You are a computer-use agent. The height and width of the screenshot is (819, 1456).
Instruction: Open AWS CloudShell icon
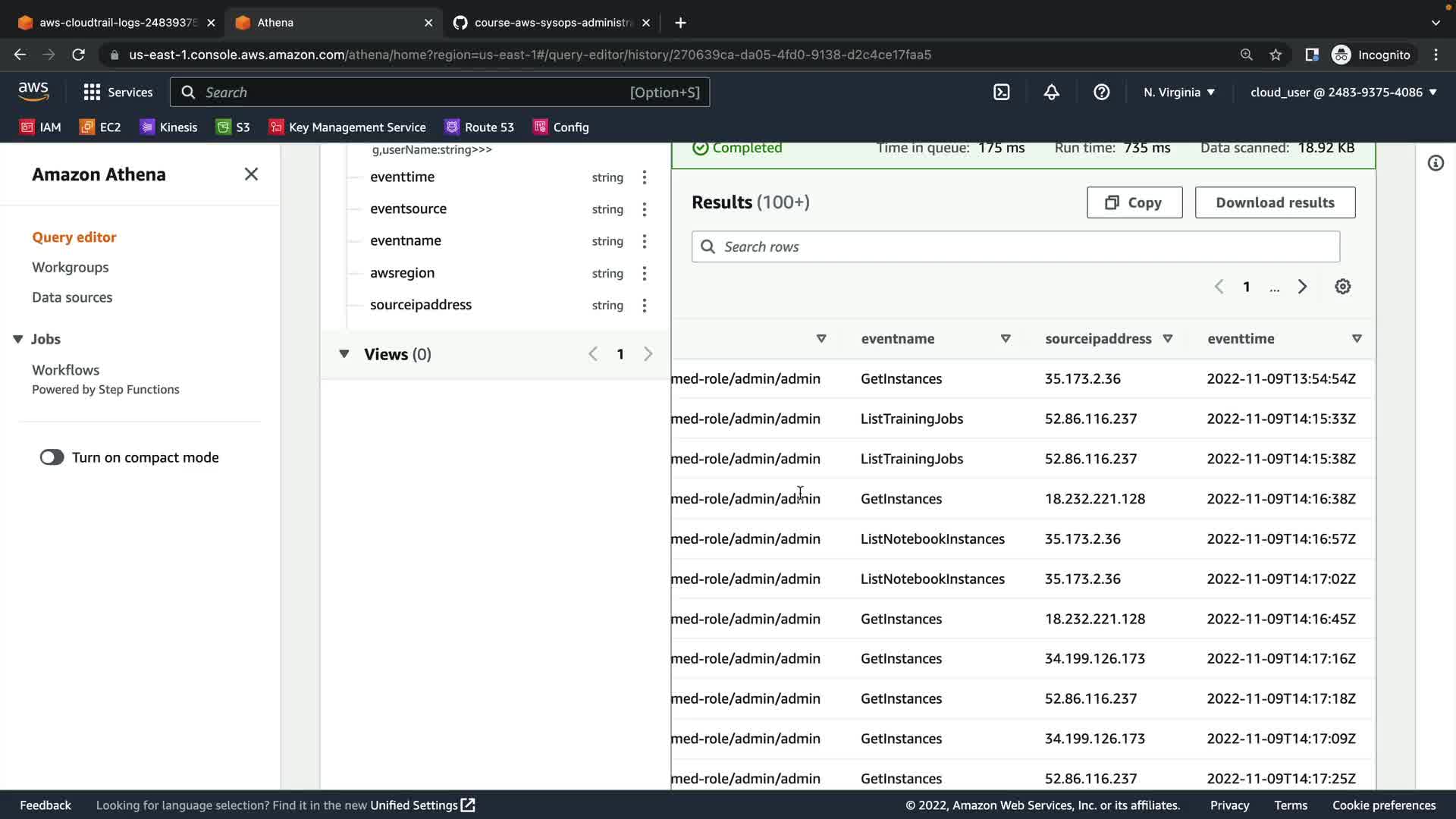click(1001, 93)
